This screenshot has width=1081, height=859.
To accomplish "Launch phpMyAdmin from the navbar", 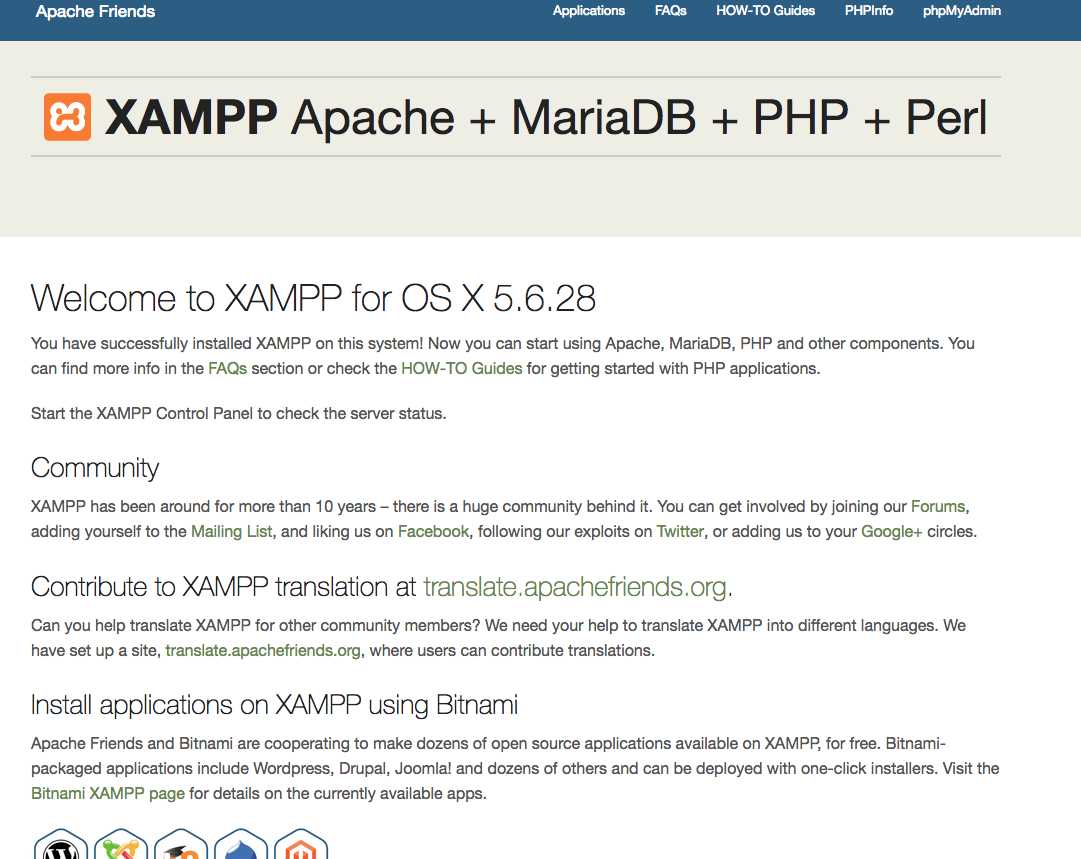I will pos(962,11).
